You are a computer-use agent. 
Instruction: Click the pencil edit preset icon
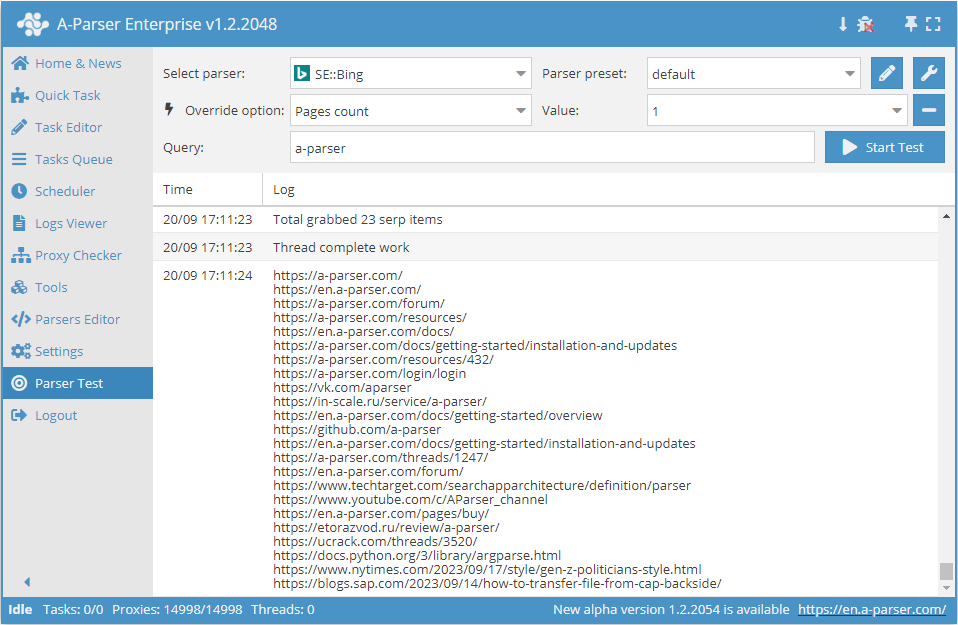click(x=886, y=73)
